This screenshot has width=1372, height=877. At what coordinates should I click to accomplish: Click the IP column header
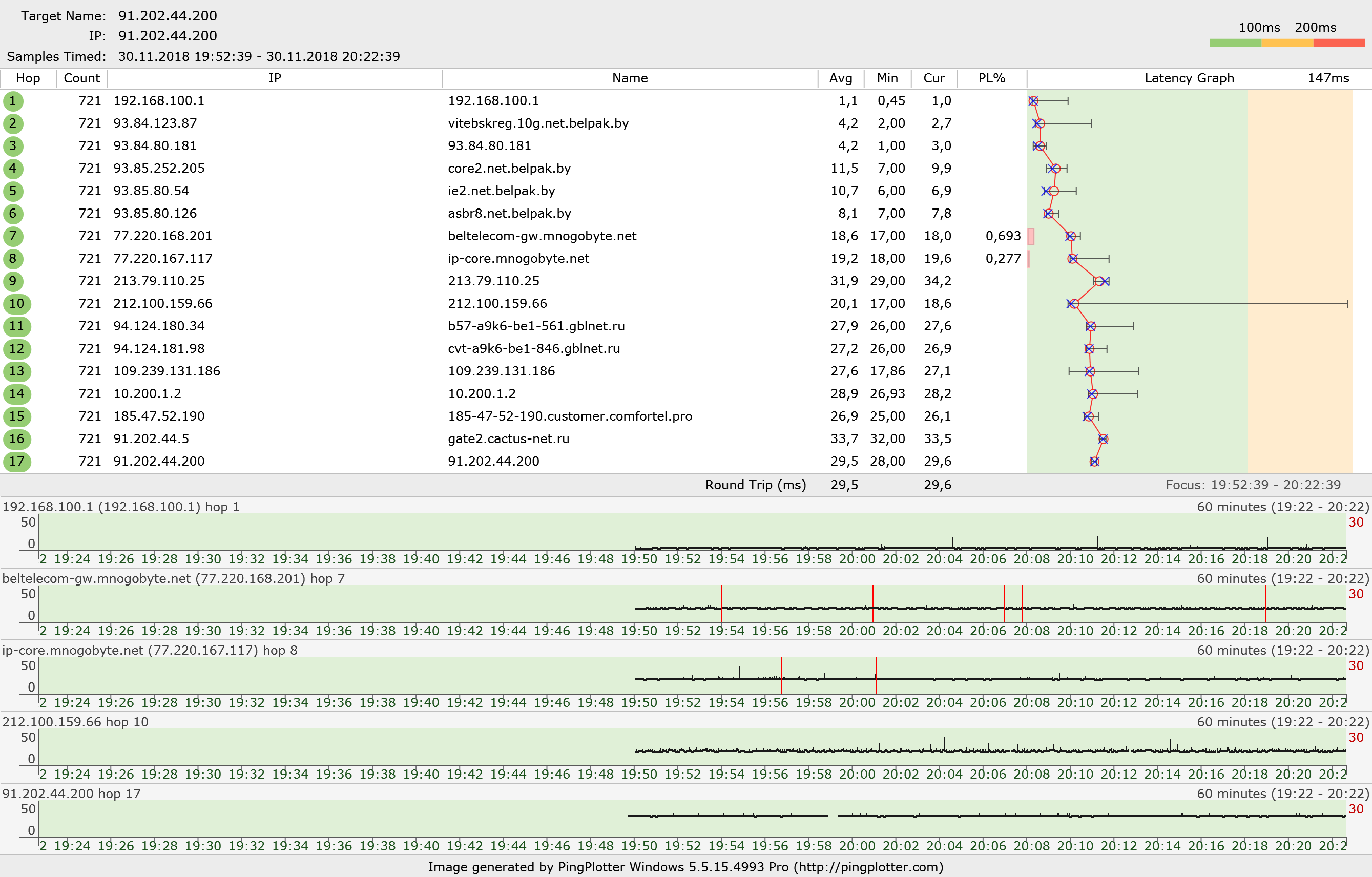tap(275, 78)
